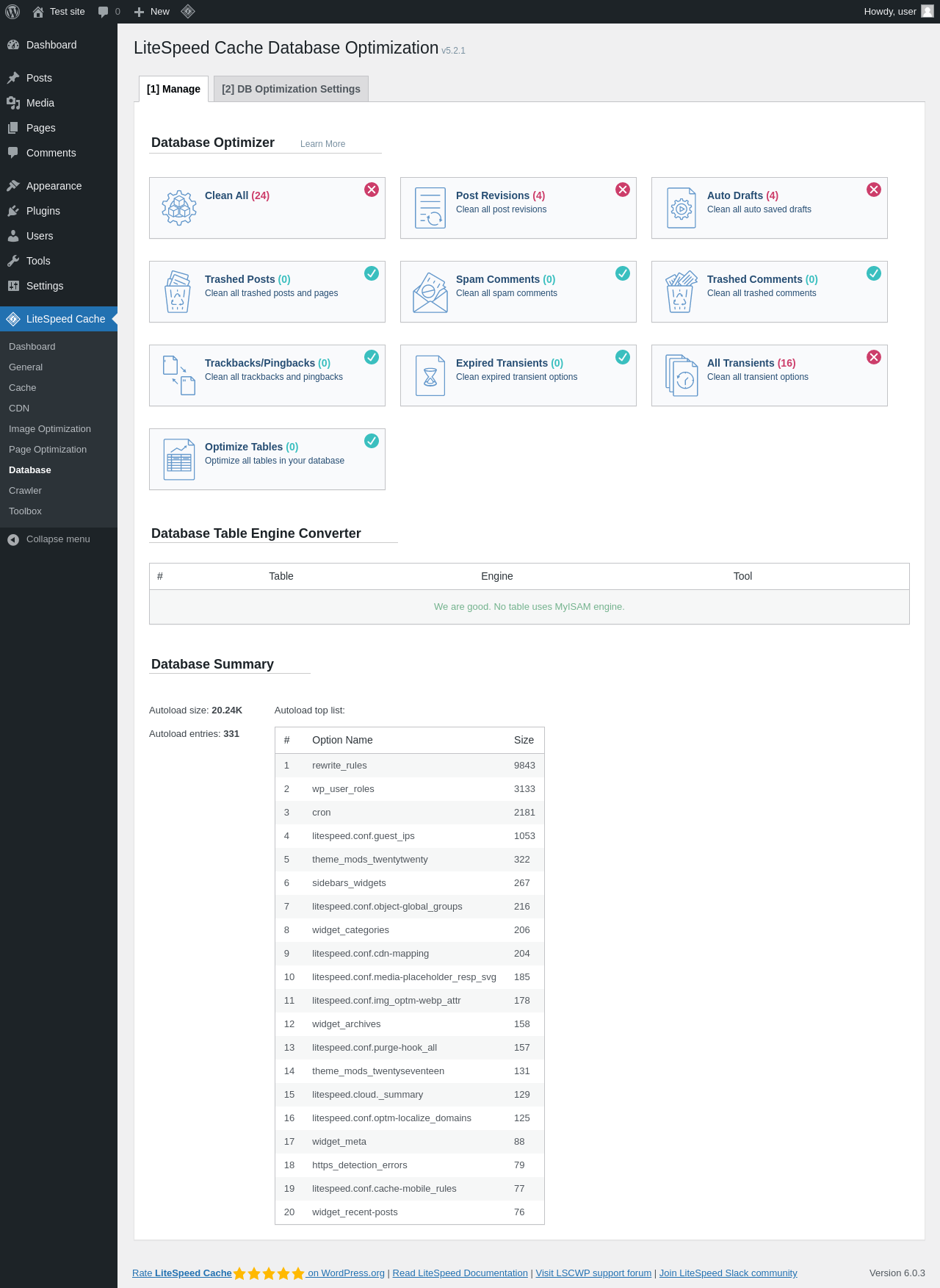Switch to DB Optimization Settings tab
The width and height of the screenshot is (940, 1288).
[x=291, y=89]
